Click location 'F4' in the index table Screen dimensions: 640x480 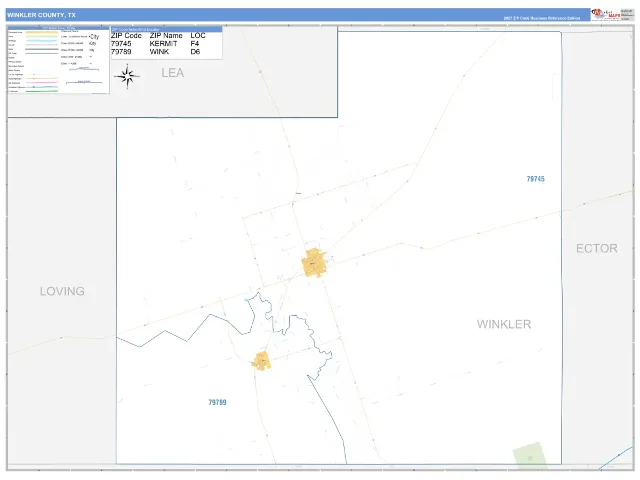point(195,44)
